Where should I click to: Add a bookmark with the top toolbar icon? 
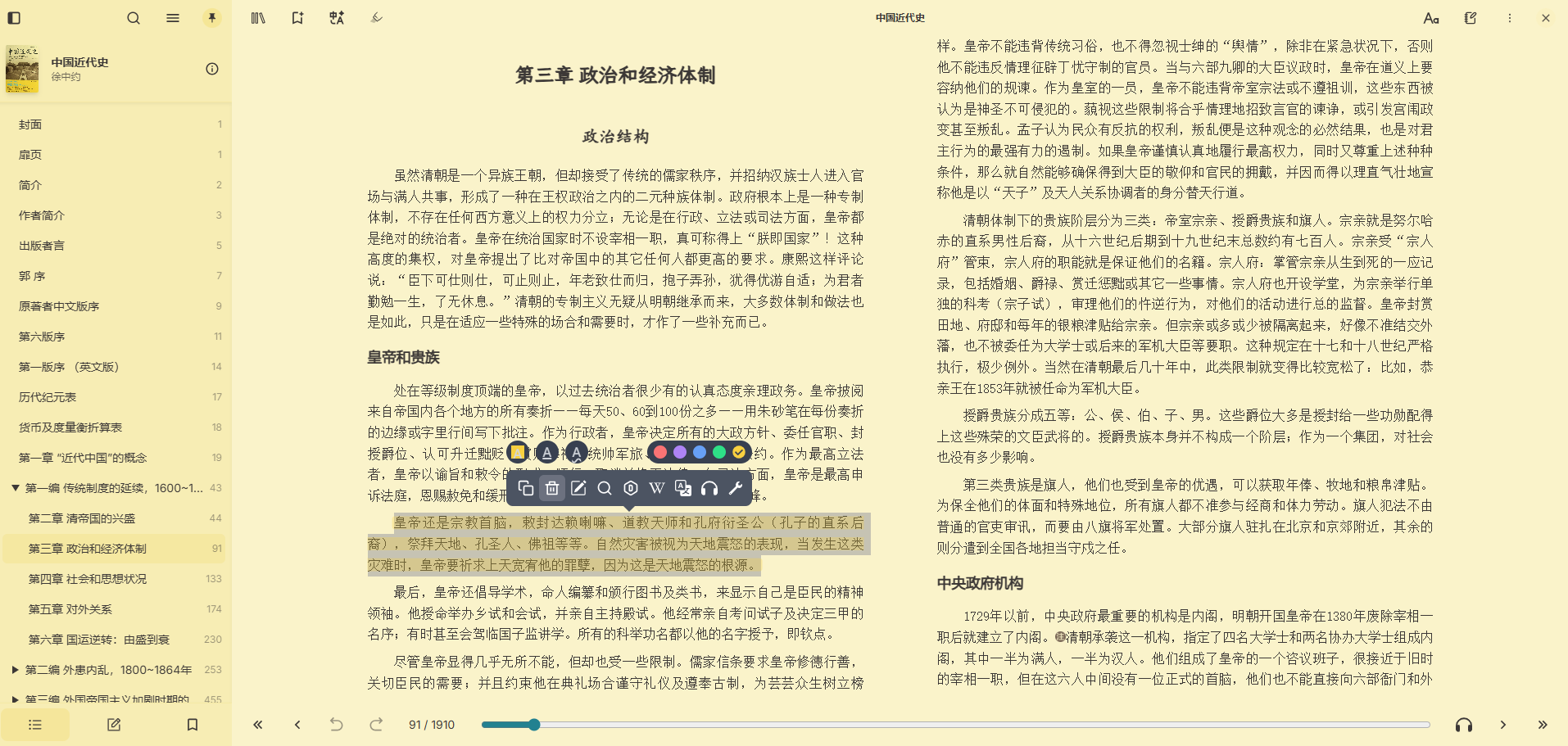pyautogui.click(x=297, y=18)
